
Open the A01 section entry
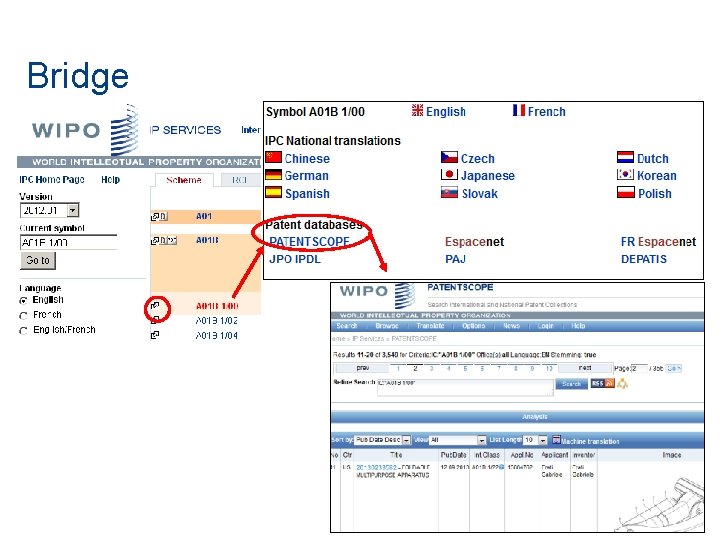pos(204,216)
